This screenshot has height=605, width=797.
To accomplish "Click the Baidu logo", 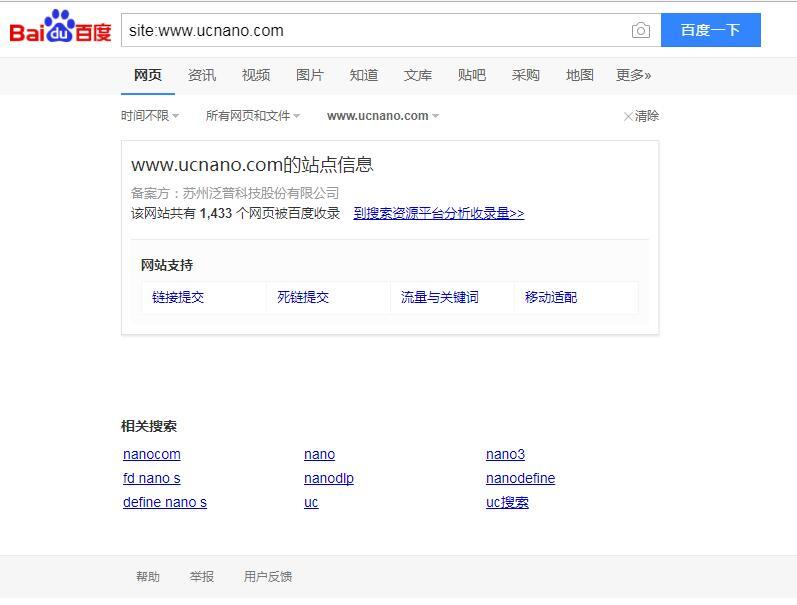I will [x=60, y=26].
